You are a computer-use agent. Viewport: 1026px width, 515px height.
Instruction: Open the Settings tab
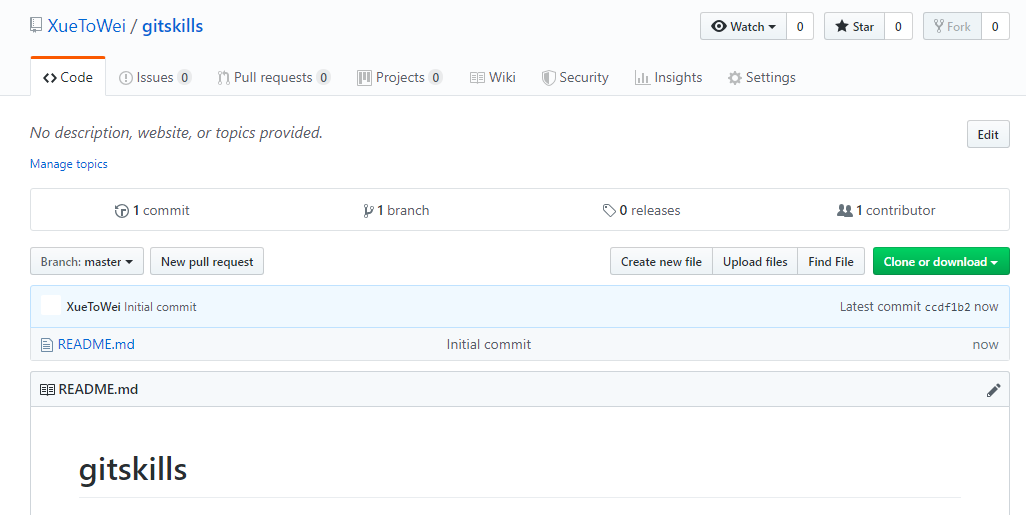762,77
